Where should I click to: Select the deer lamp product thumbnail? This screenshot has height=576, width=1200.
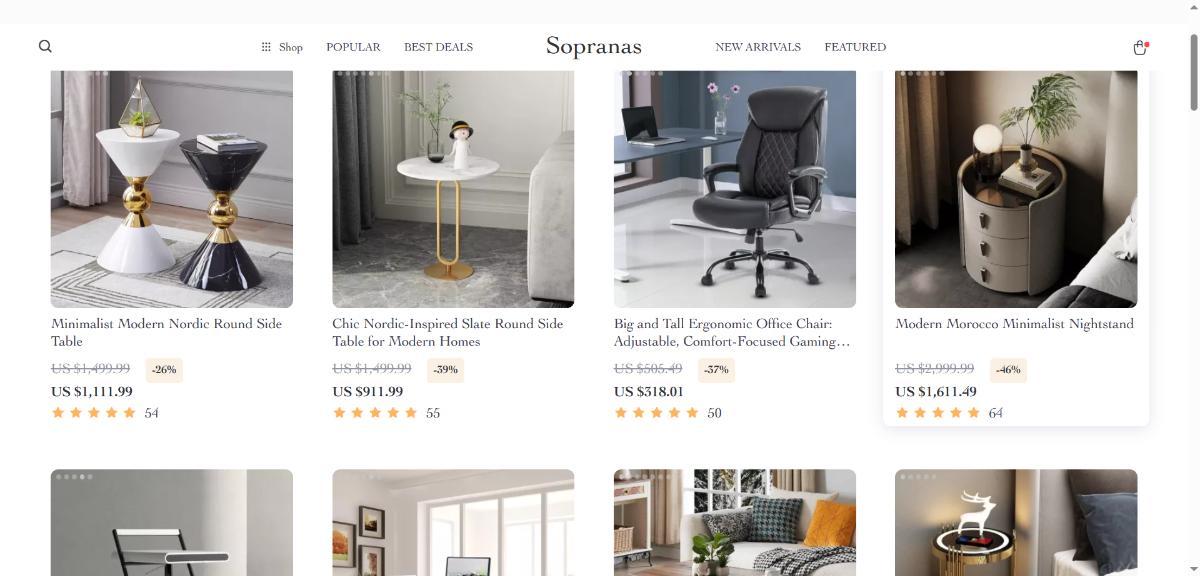tap(1016, 522)
